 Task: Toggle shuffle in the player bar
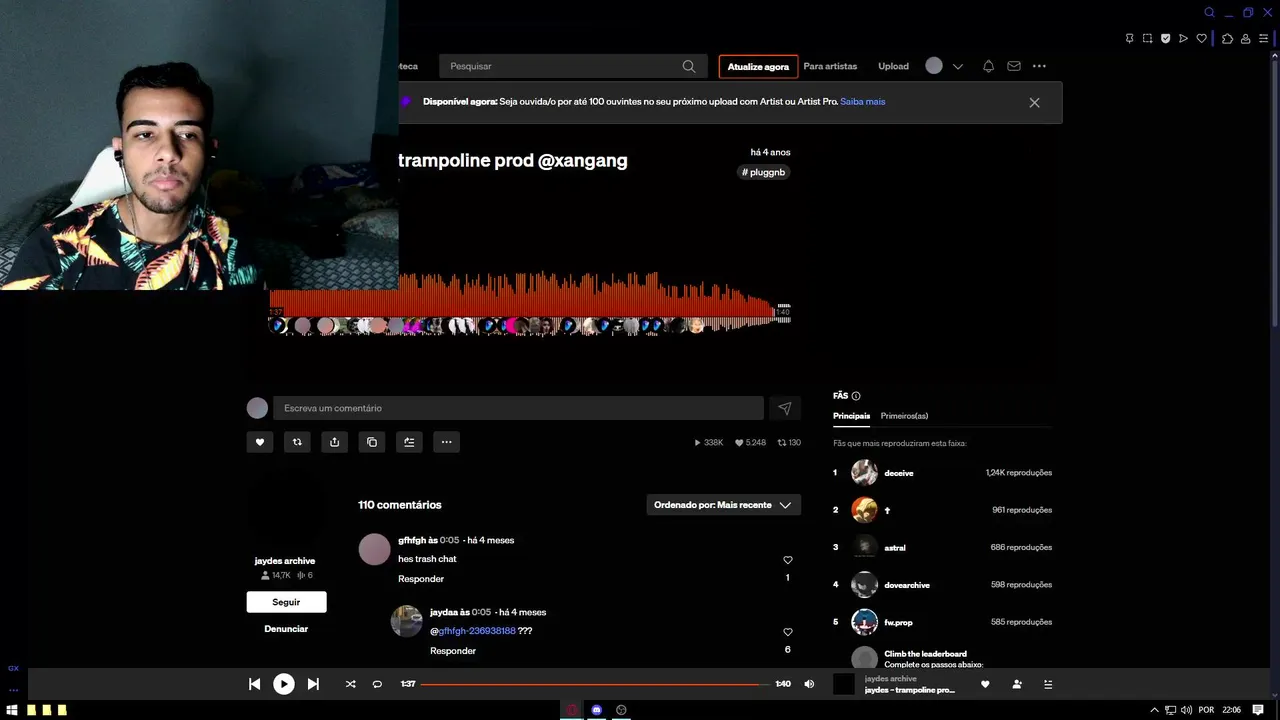tap(350, 684)
